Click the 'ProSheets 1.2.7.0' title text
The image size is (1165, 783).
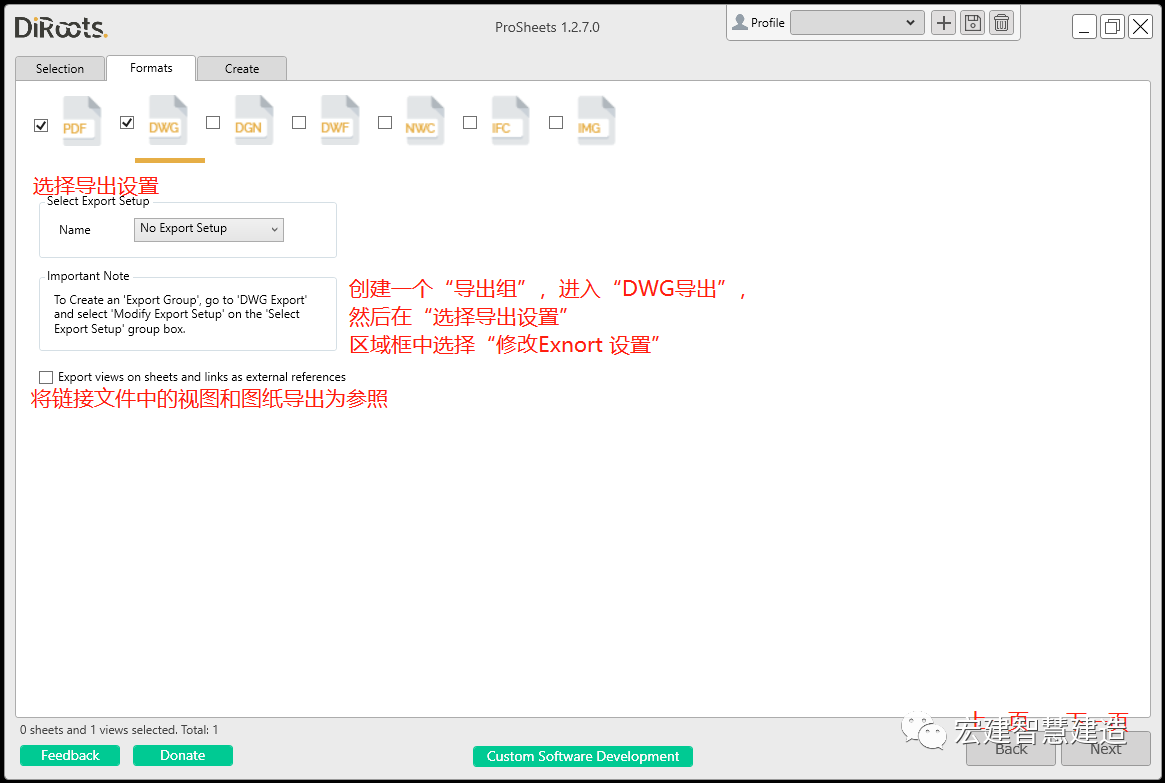click(x=548, y=27)
